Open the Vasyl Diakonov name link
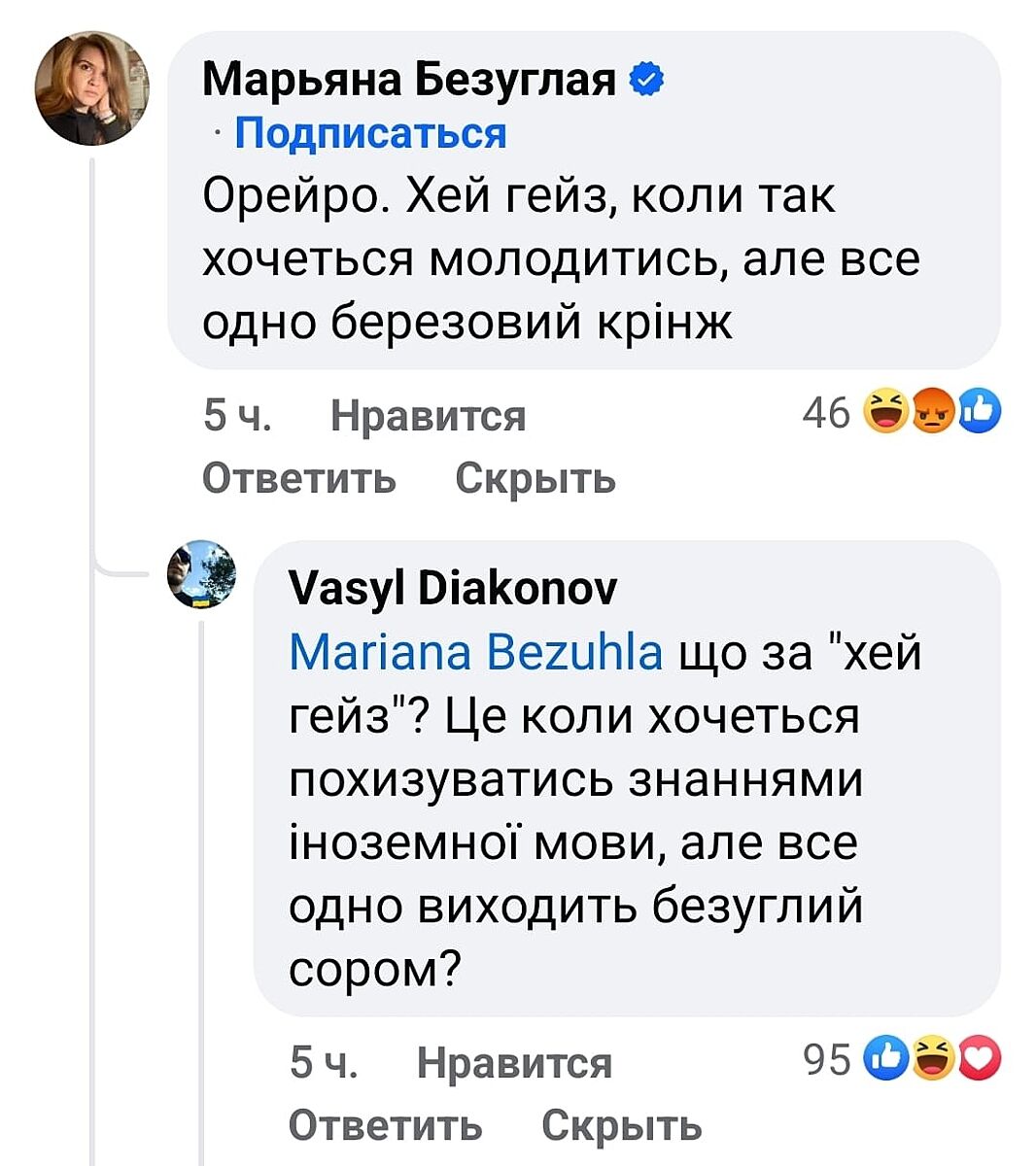 [453, 587]
